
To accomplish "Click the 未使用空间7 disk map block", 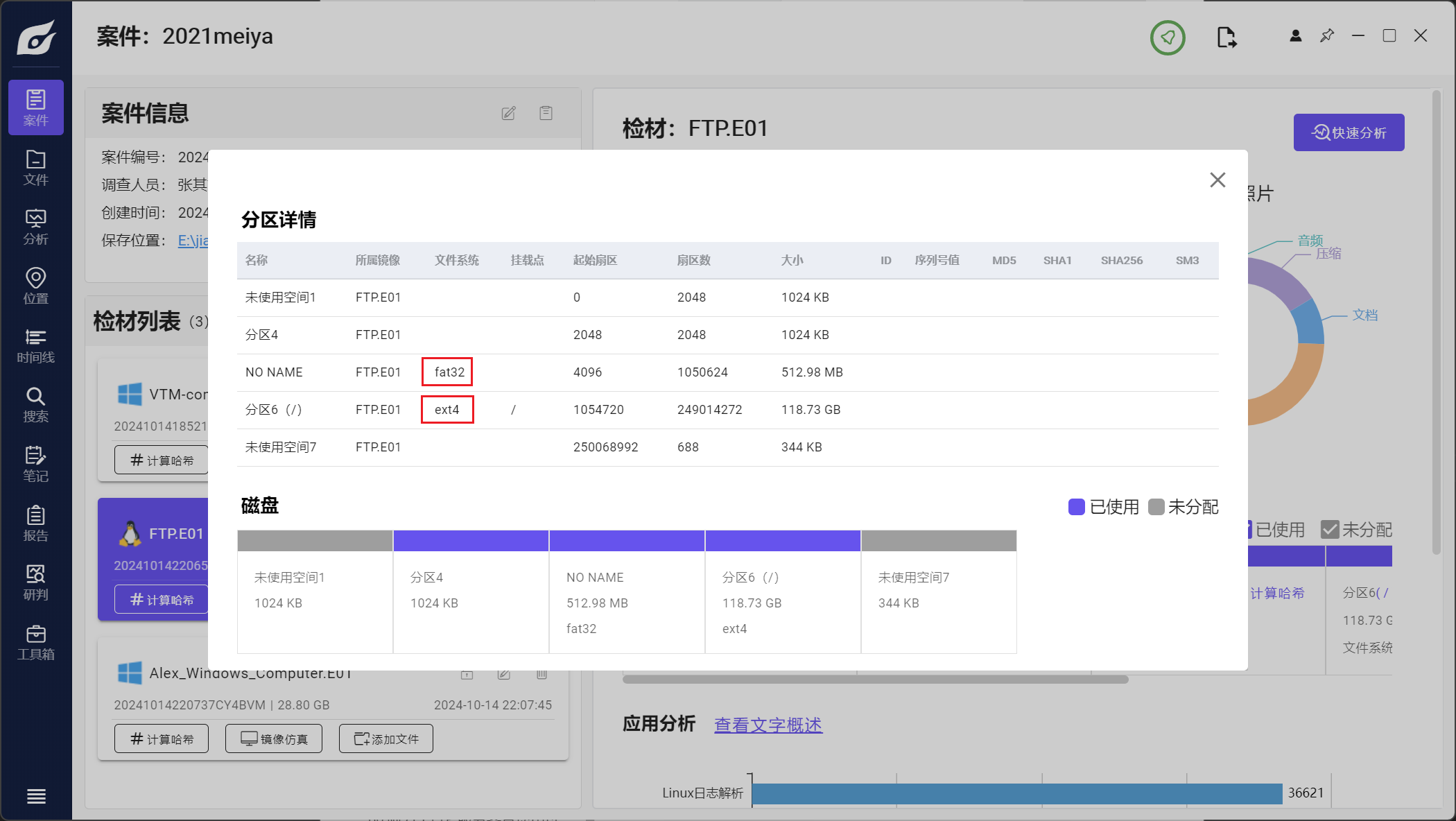I will point(939,591).
